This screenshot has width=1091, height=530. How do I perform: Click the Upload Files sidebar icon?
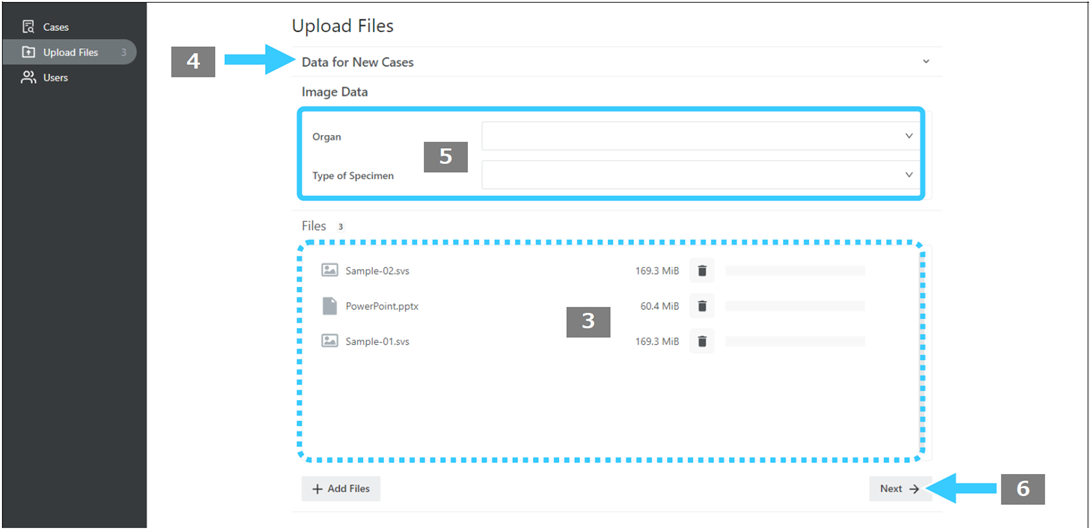[x=29, y=52]
